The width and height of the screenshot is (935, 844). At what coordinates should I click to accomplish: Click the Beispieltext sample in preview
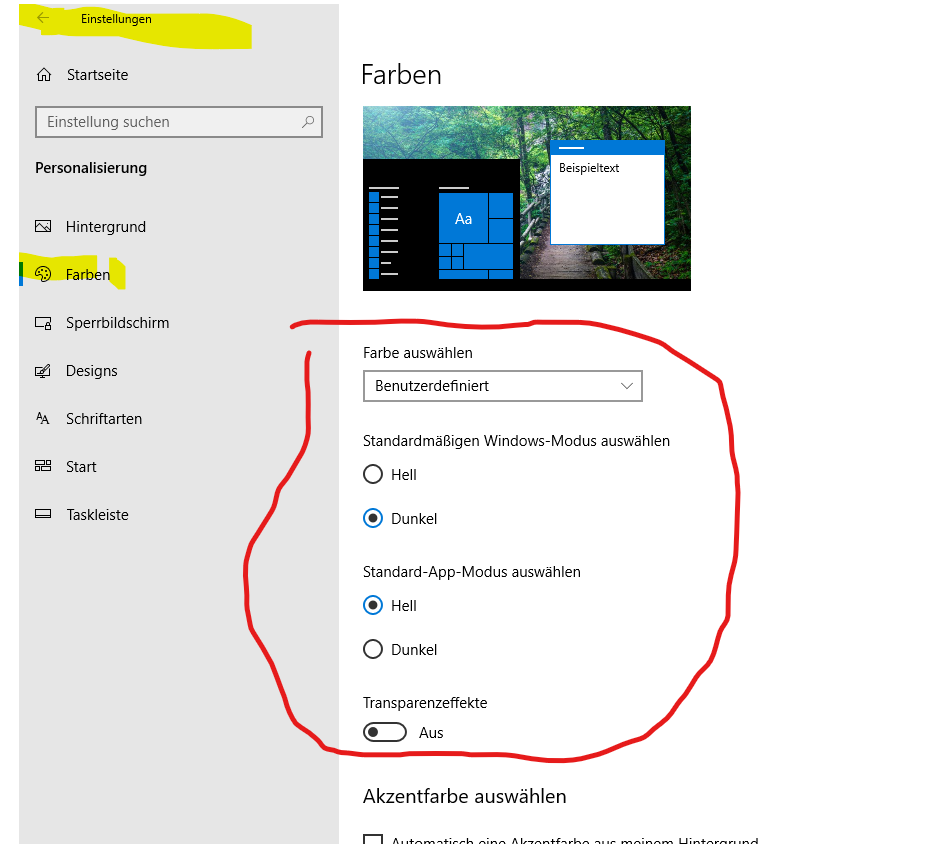point(589,168)
